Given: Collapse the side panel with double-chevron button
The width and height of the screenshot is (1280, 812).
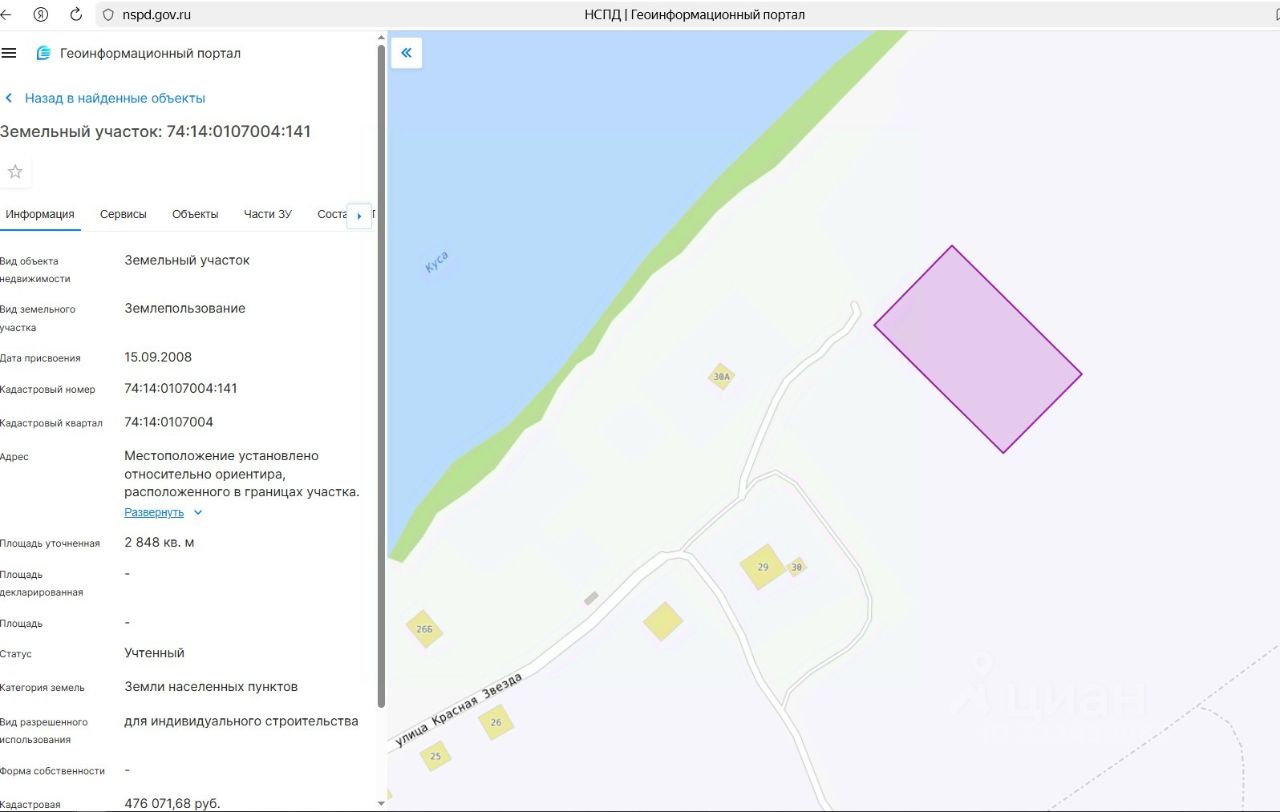Looking at the screenshot, I should coord(406,53).
